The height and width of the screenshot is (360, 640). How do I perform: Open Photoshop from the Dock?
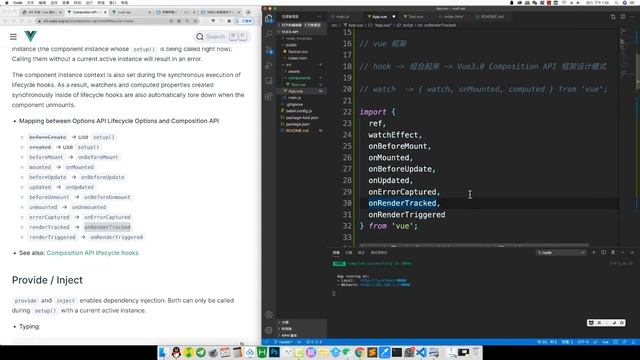click(x=274, y=352)
